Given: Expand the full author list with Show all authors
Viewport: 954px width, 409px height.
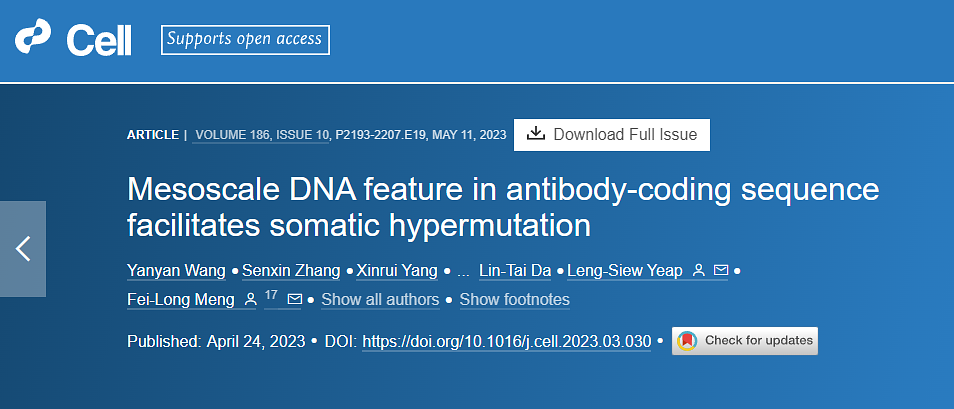Looking at the screenshot, I should [x=380, y=300].
